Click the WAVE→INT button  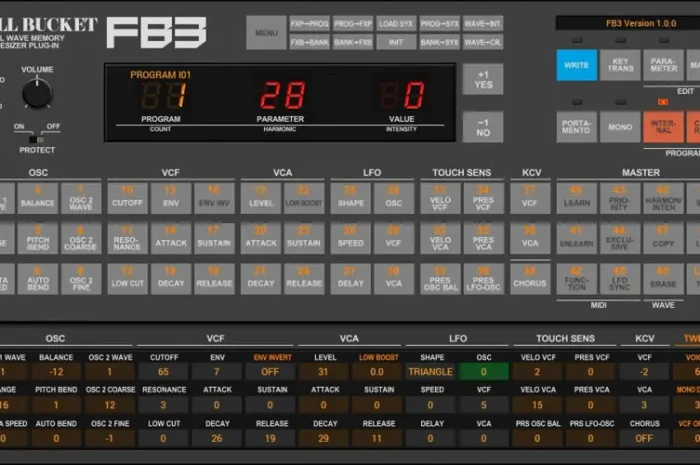(483, 24)
